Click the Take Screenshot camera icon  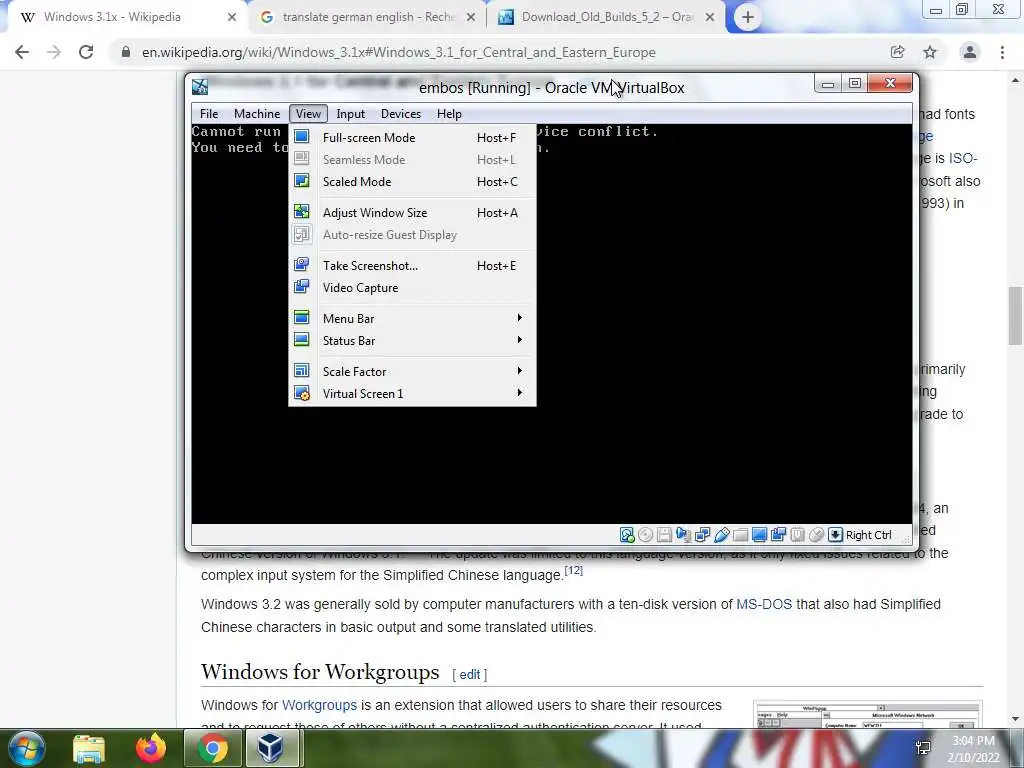[302, 264]
